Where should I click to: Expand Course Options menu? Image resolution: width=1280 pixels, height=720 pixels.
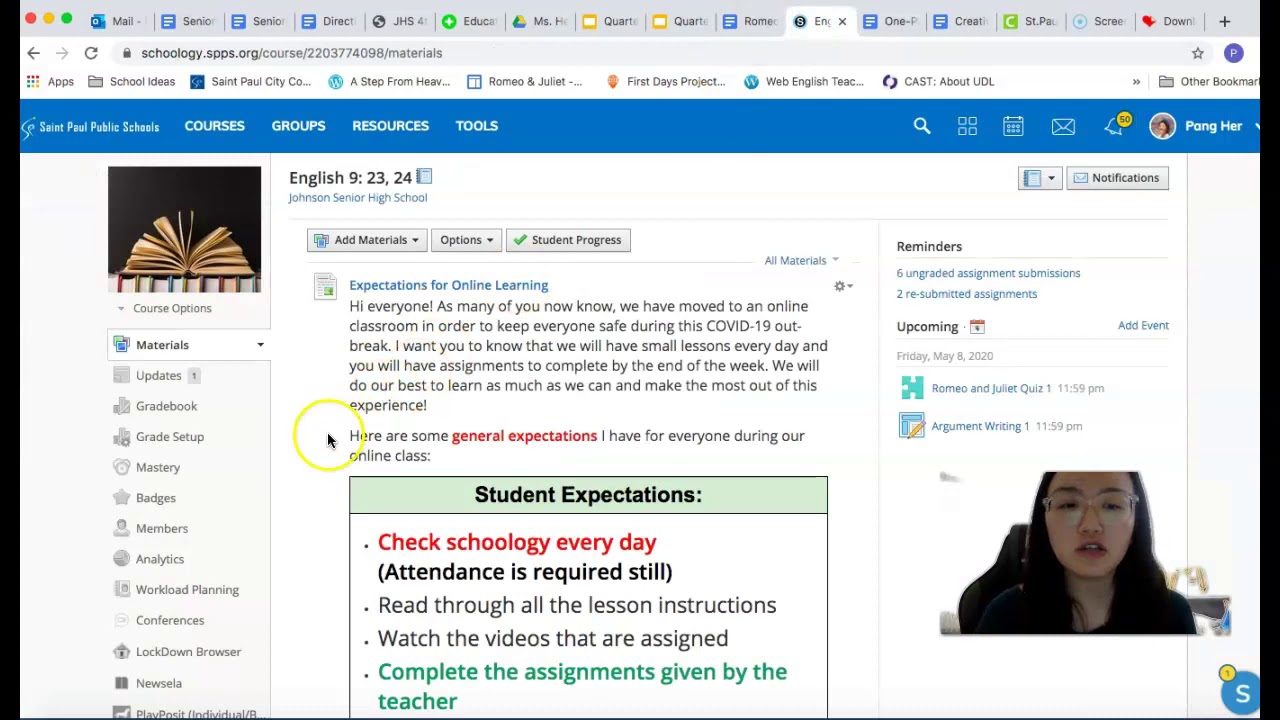(x=165, y=308)
